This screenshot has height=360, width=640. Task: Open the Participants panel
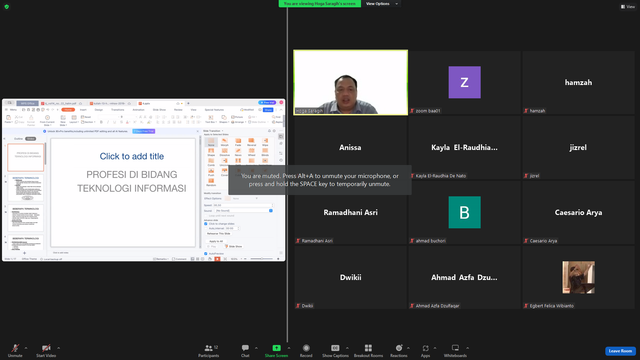(x=209, y=350)
